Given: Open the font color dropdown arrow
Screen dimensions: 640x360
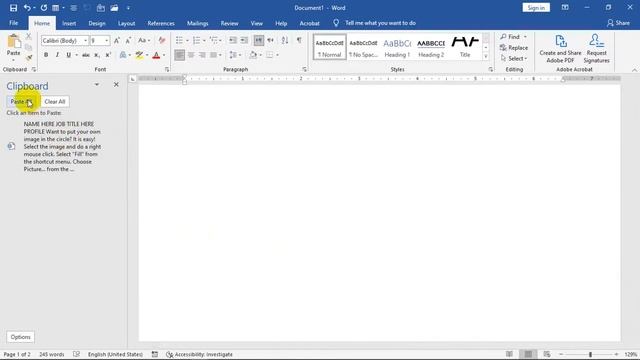Looking at the screenshot, I should pos(164,55).
